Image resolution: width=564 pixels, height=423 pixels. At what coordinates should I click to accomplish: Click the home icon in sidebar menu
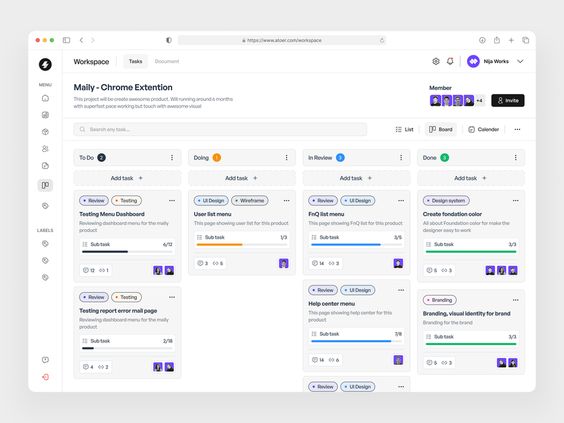45,98
